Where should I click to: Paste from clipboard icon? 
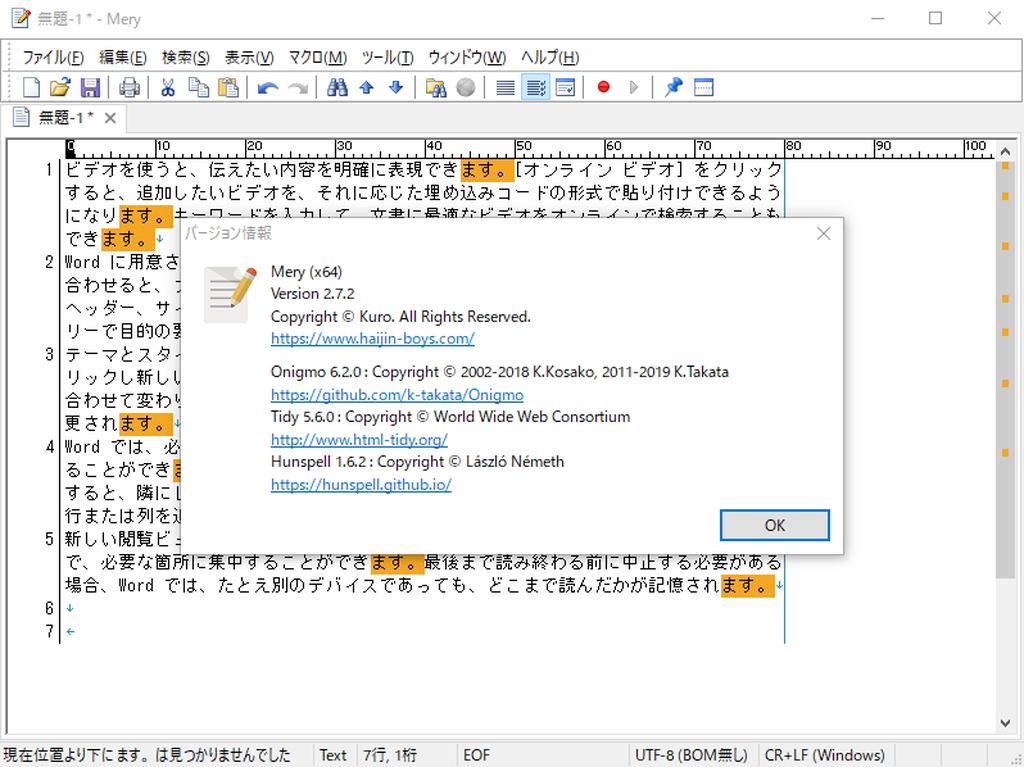[x=228, y=87]
